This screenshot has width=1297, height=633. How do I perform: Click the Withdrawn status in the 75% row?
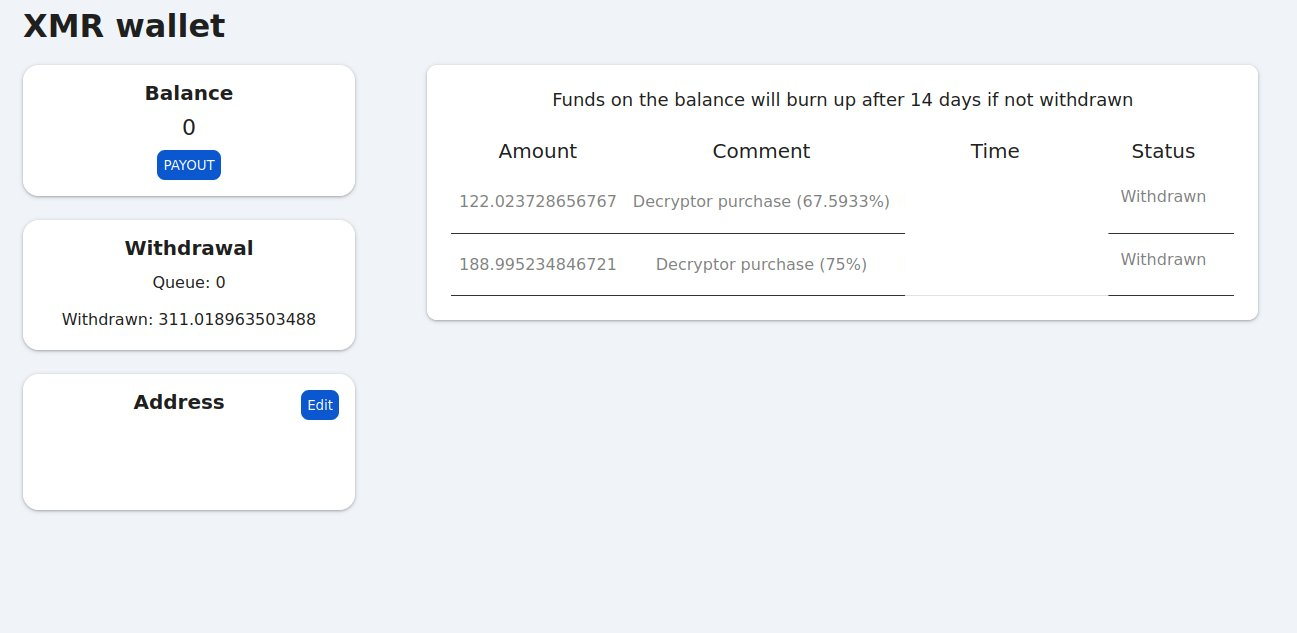click(1163, 259)
